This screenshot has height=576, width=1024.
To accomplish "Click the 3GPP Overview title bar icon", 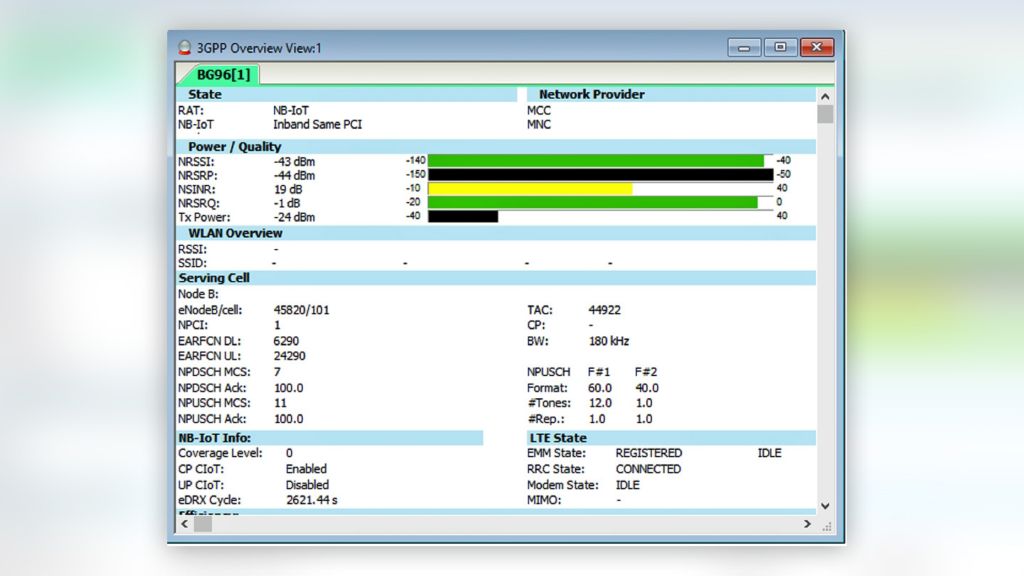I will (186, 46).
